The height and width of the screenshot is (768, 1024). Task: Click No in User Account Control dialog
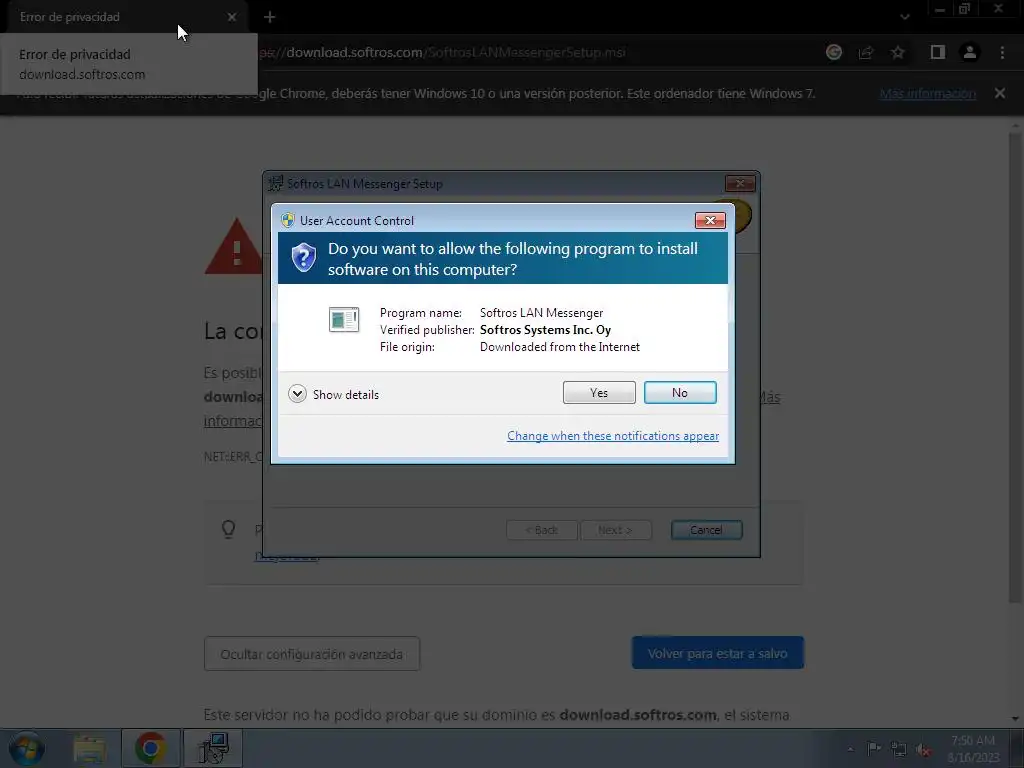tap(680, 392)
